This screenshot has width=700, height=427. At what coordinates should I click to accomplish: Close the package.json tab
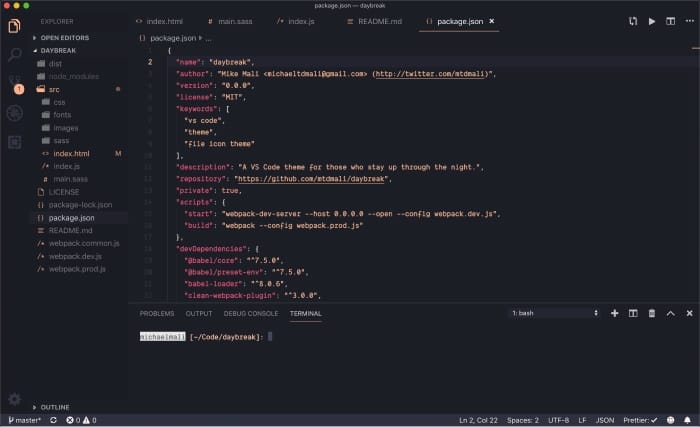pos(492,21)
